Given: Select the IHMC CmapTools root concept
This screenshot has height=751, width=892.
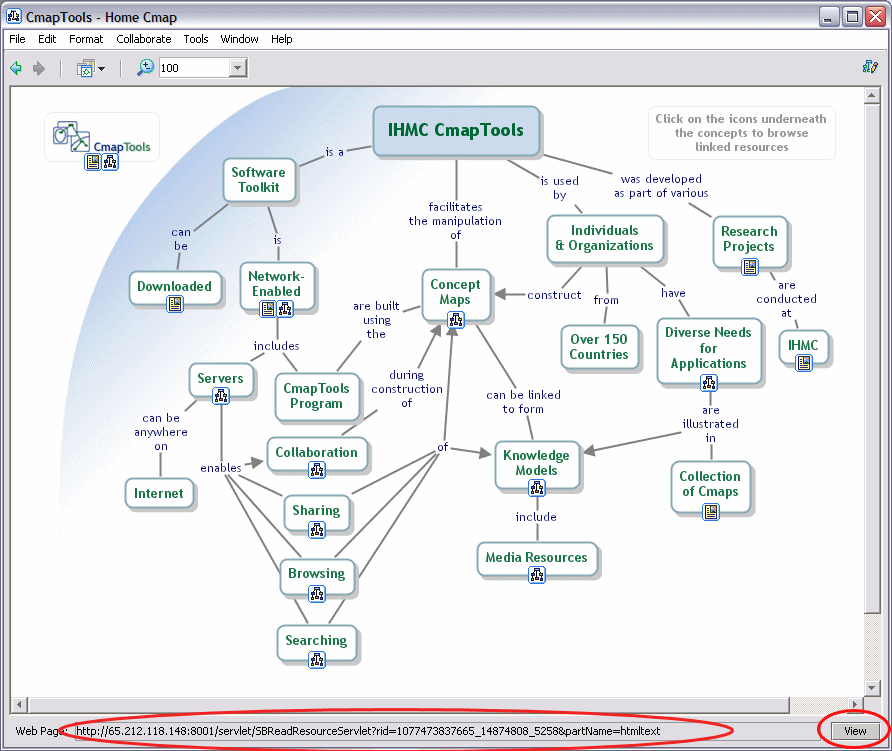Looking at the screenshot, I should (456, 131).
